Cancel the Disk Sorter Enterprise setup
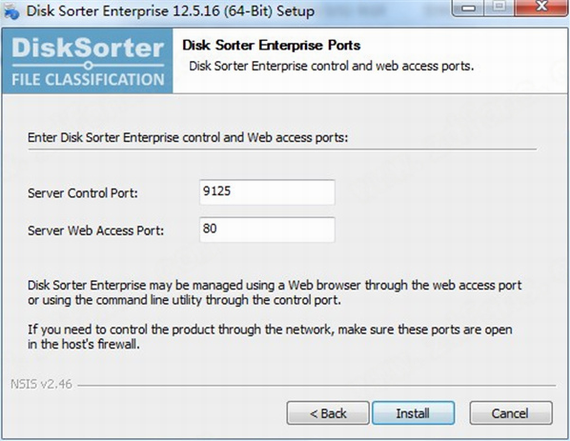Image resolution: width=570 pixels, height=441 pixels. click(511, 413)
